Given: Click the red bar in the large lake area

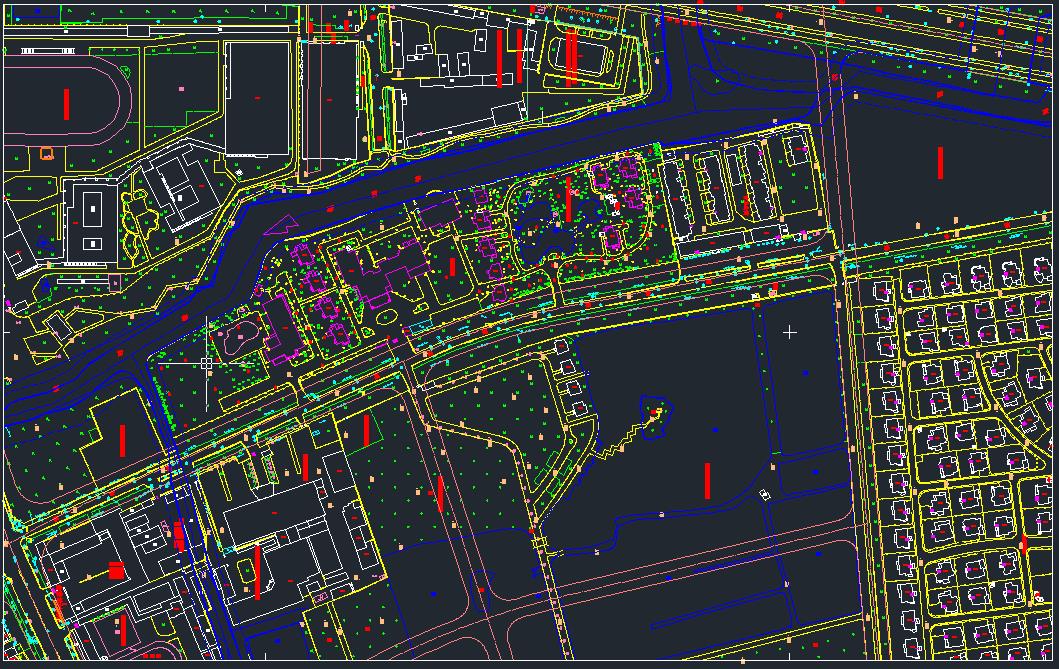Looking at the screenshot, I should (707, 480).
